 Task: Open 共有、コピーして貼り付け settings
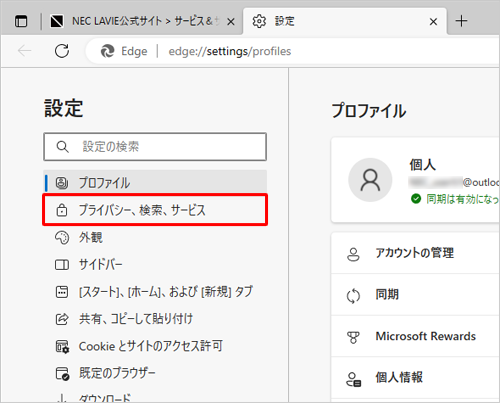pos(155,319)
